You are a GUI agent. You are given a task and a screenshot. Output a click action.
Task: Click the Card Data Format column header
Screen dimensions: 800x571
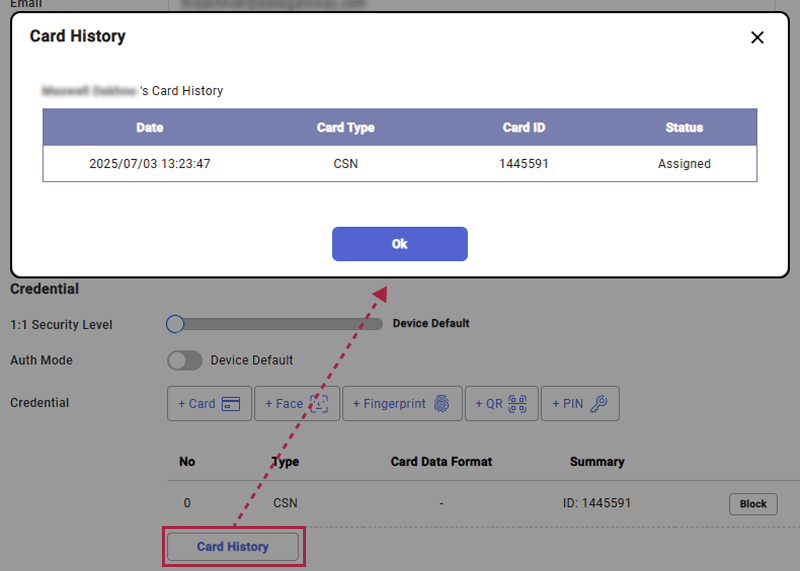(441, 462)
